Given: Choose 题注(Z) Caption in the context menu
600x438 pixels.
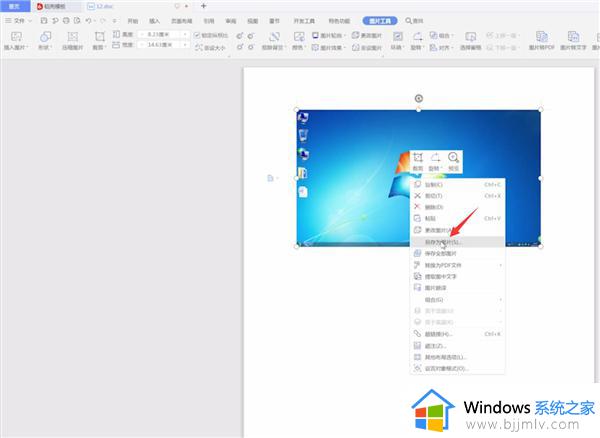Looking at the screenshot, I should point(458,346).
